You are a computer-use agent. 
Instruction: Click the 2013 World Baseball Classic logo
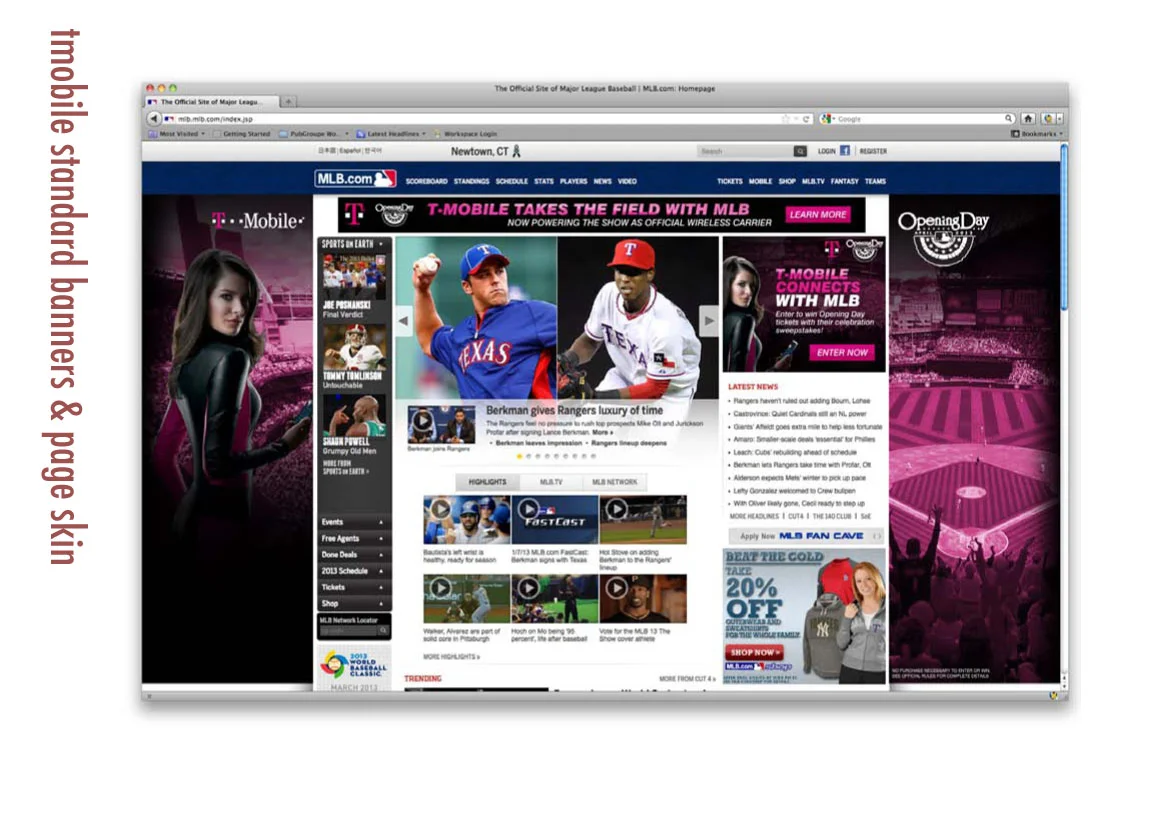pyautogui.click(x=354, y=665)
